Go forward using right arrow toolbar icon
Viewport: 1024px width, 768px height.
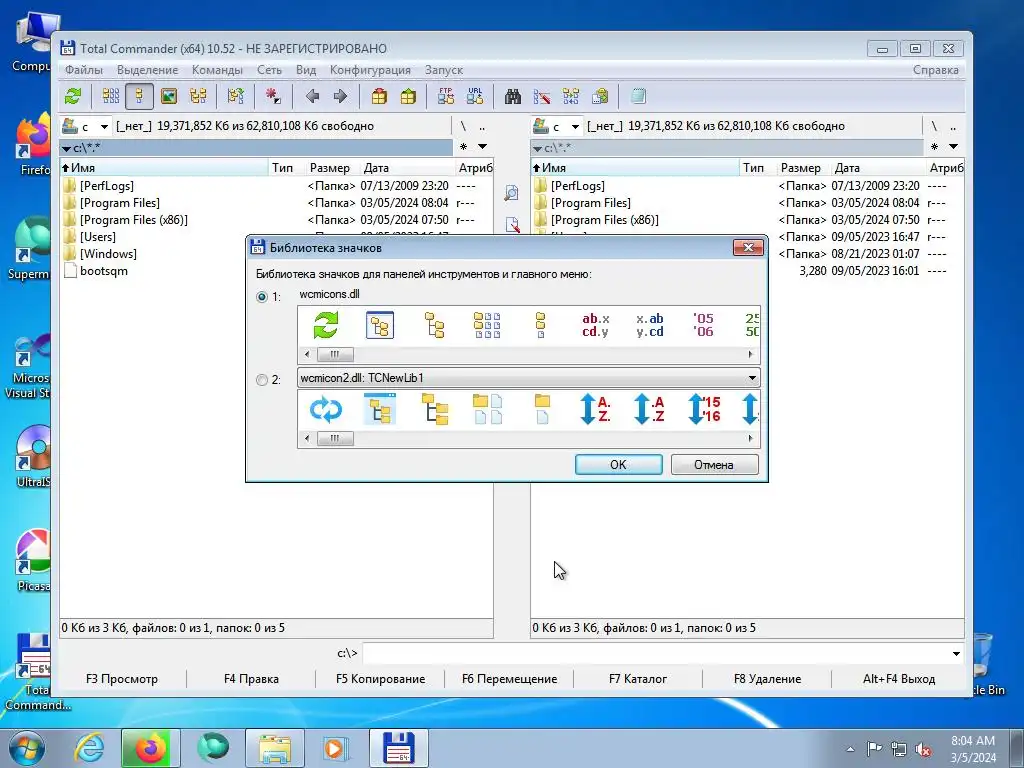340,97
